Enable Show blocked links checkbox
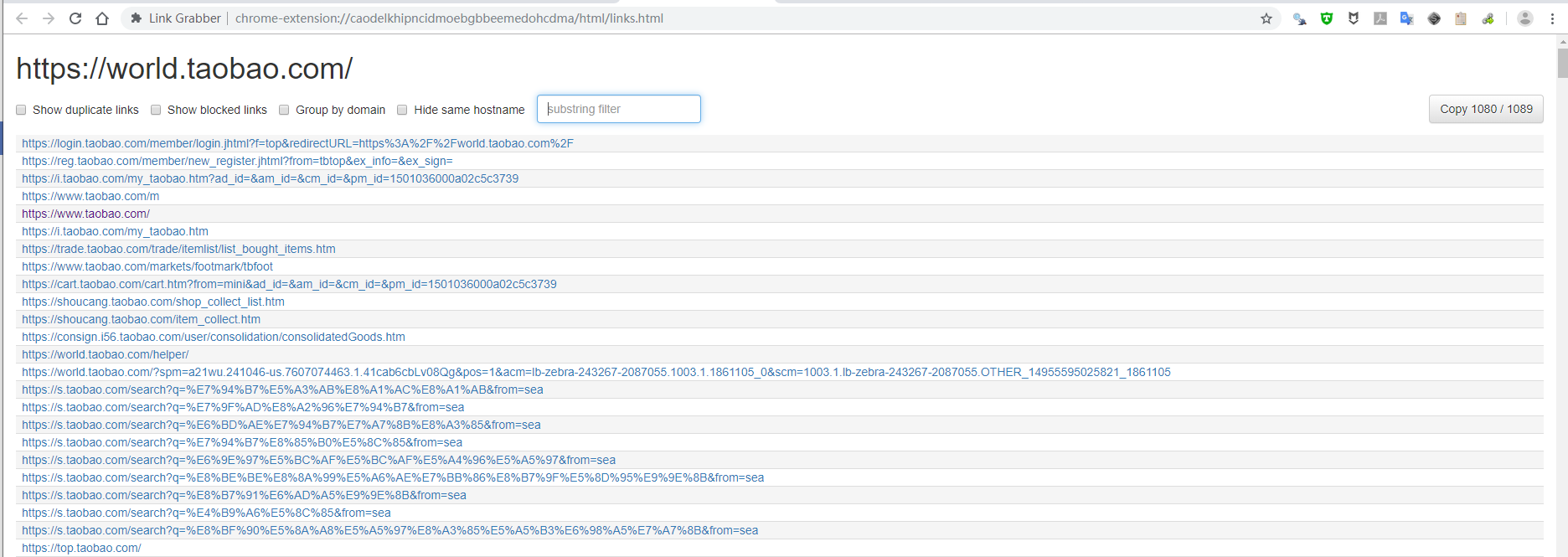The width and height of the screenshot is (1568, 557). coord(156,110)
